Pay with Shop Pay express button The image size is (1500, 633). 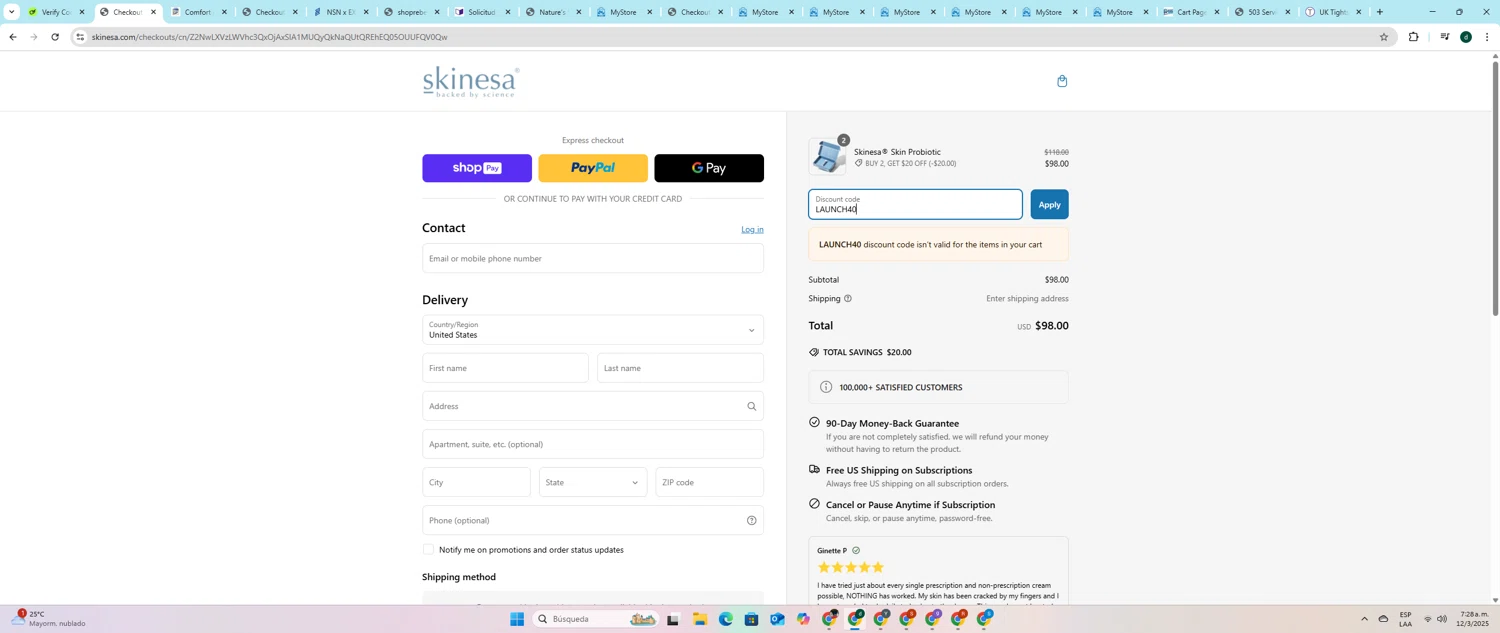click(477, 168)
